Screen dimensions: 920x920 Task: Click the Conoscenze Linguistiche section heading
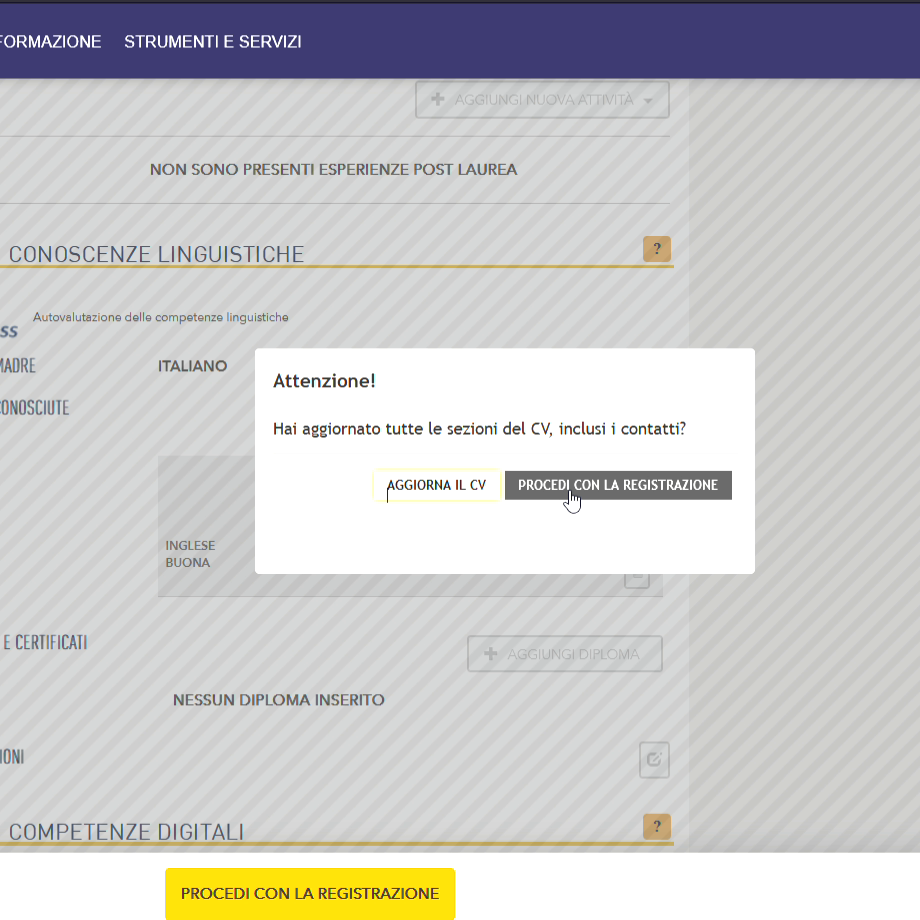tap(156, 254)
